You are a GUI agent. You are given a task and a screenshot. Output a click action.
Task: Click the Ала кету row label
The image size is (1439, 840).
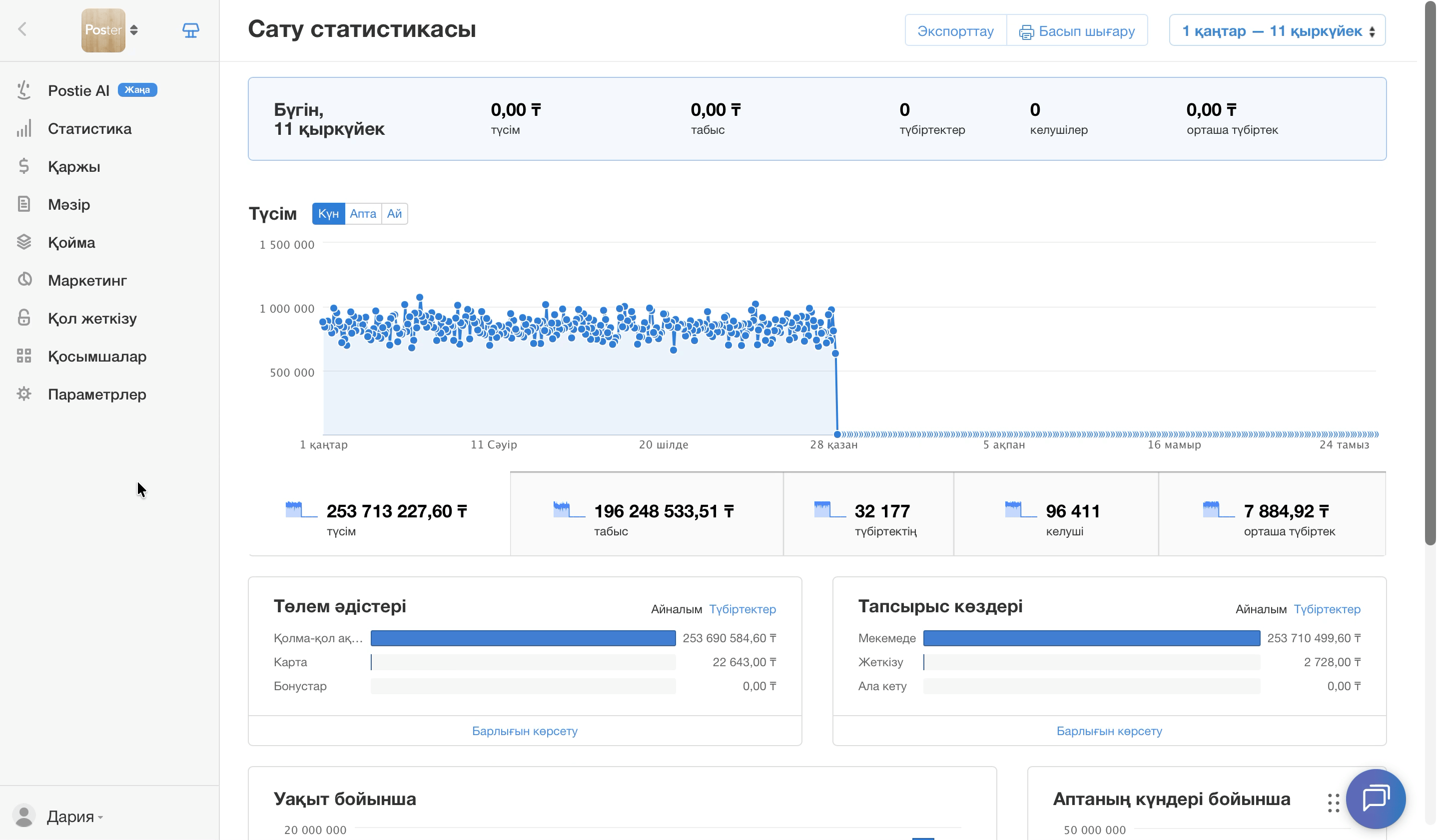click(883, 686)
